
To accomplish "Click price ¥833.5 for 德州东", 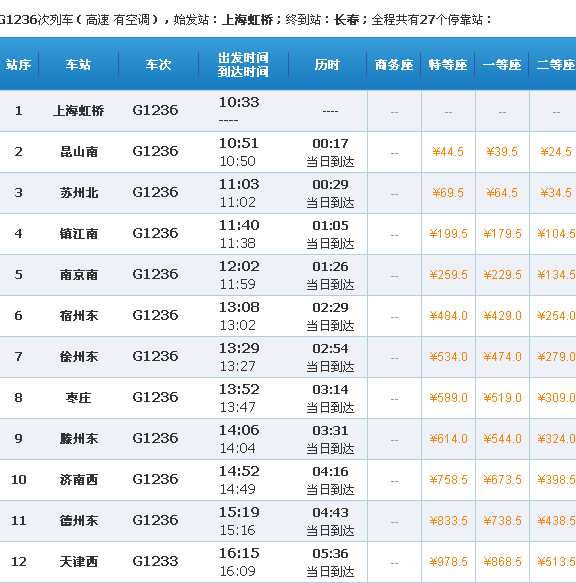I will point(448,521).
